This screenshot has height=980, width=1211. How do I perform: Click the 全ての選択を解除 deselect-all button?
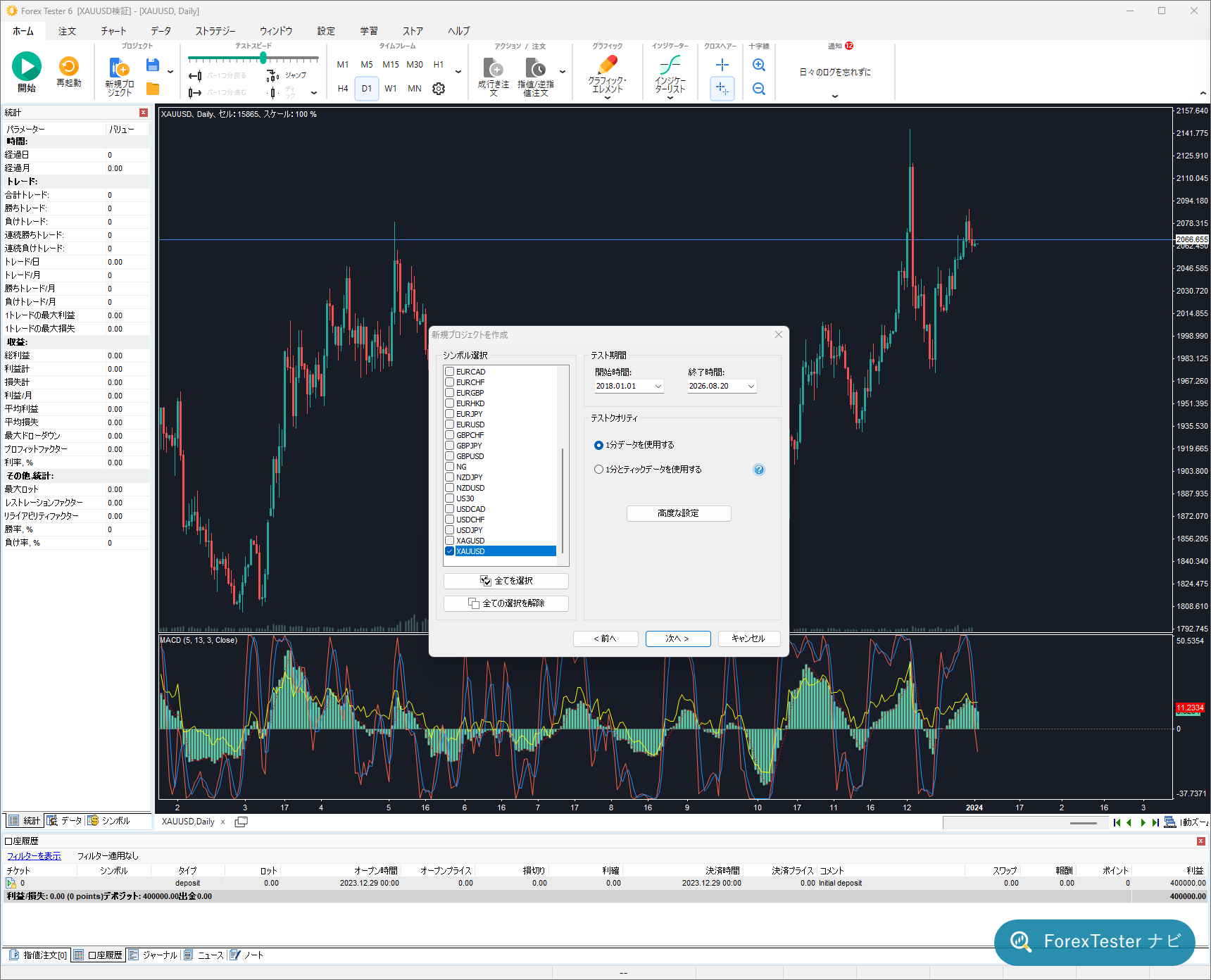point(506,603)
